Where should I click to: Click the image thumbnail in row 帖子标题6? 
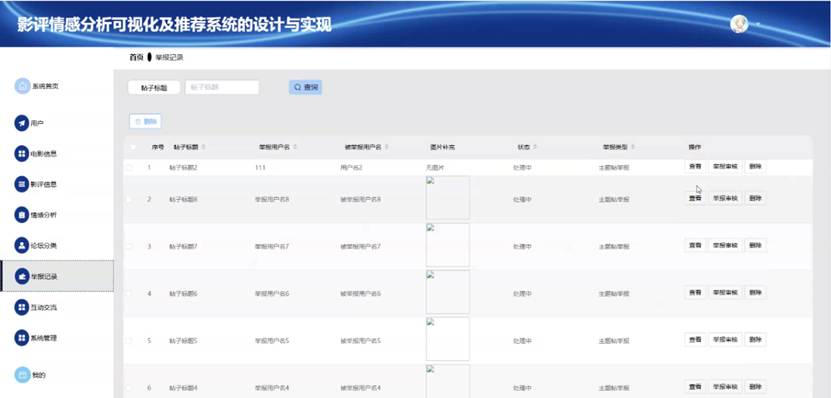pos(448,292)
